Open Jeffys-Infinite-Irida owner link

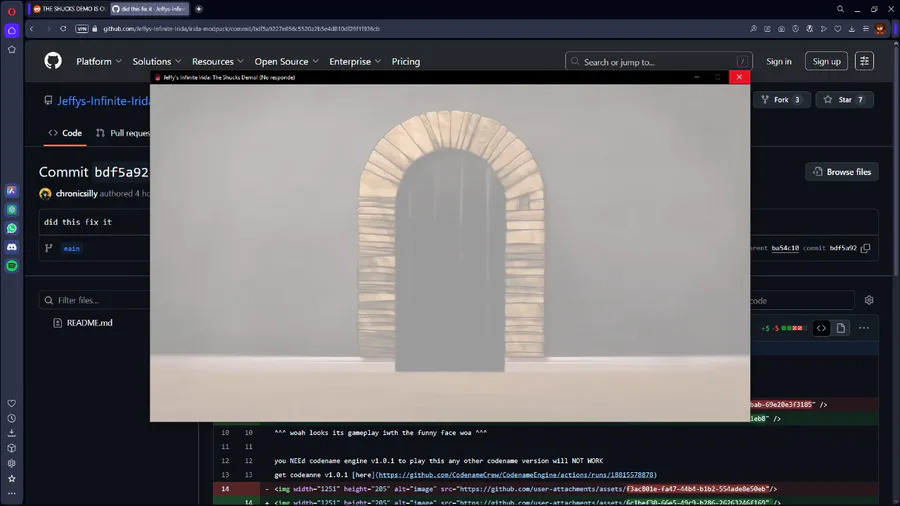(103, 101)
